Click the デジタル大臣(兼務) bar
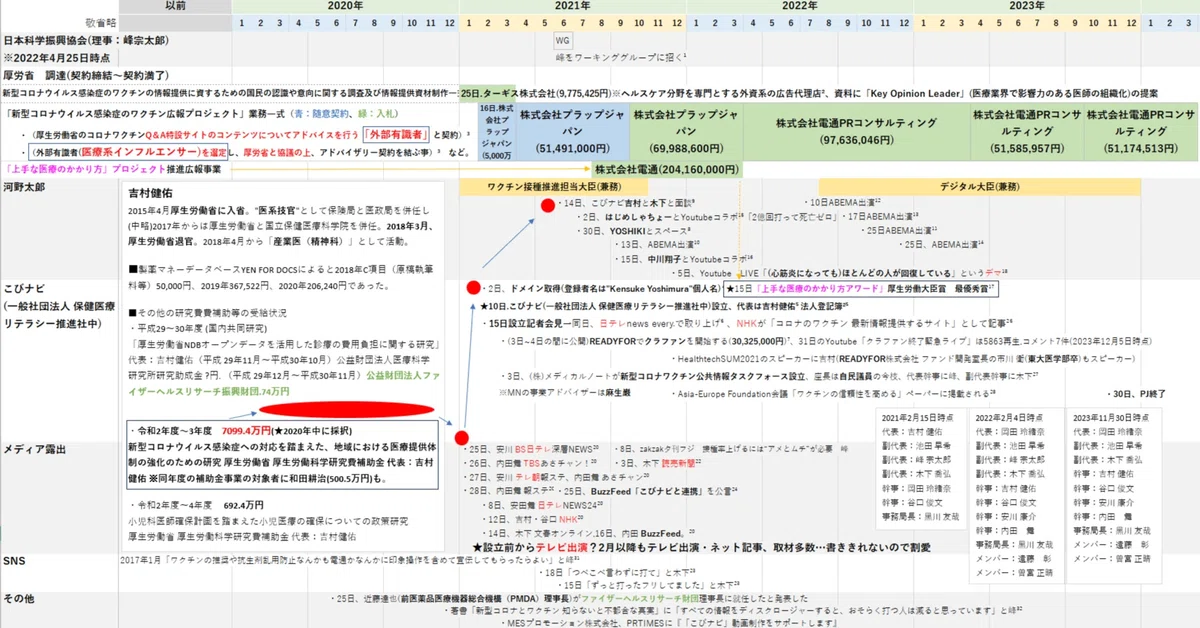 [979, 186]
